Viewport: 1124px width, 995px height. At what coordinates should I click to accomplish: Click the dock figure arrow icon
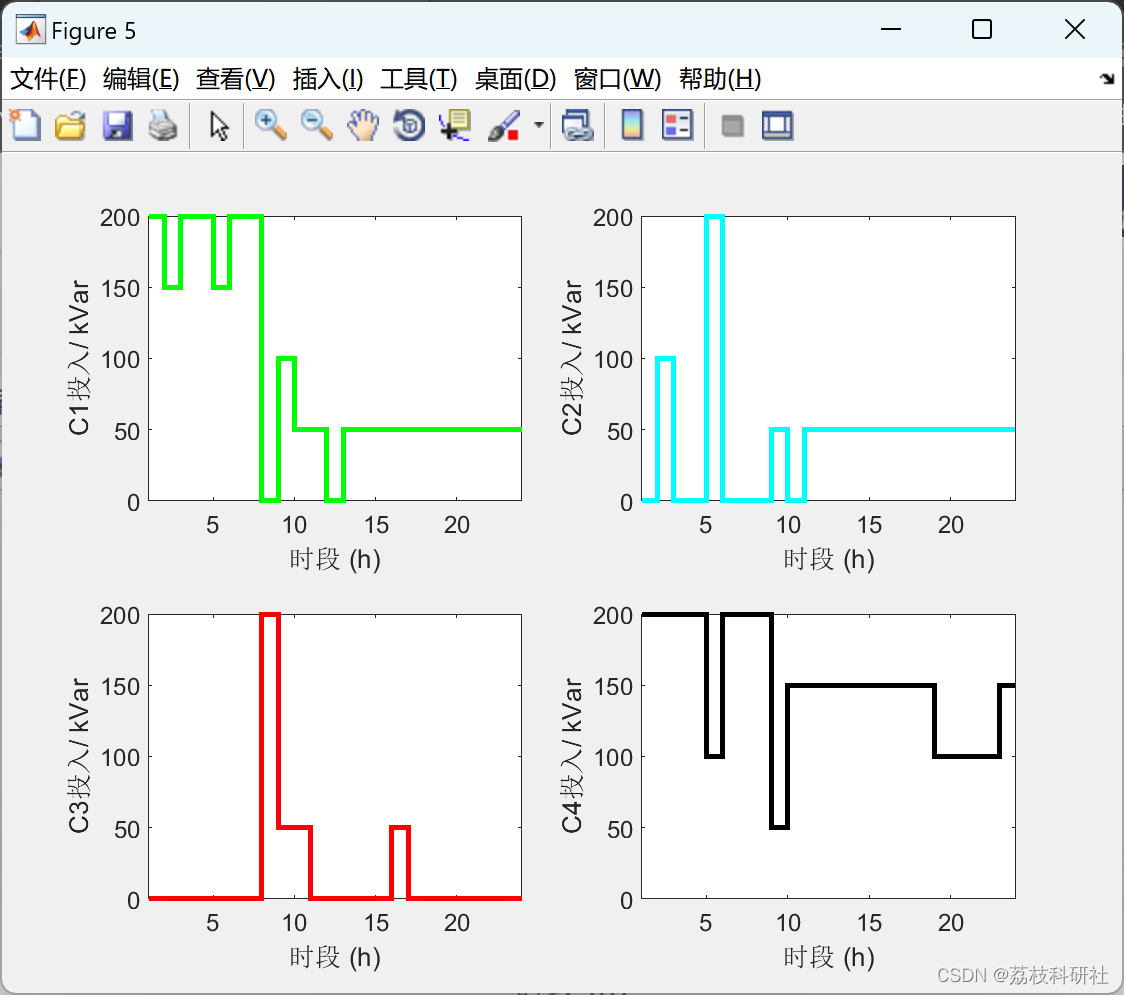coord(1107,79)
